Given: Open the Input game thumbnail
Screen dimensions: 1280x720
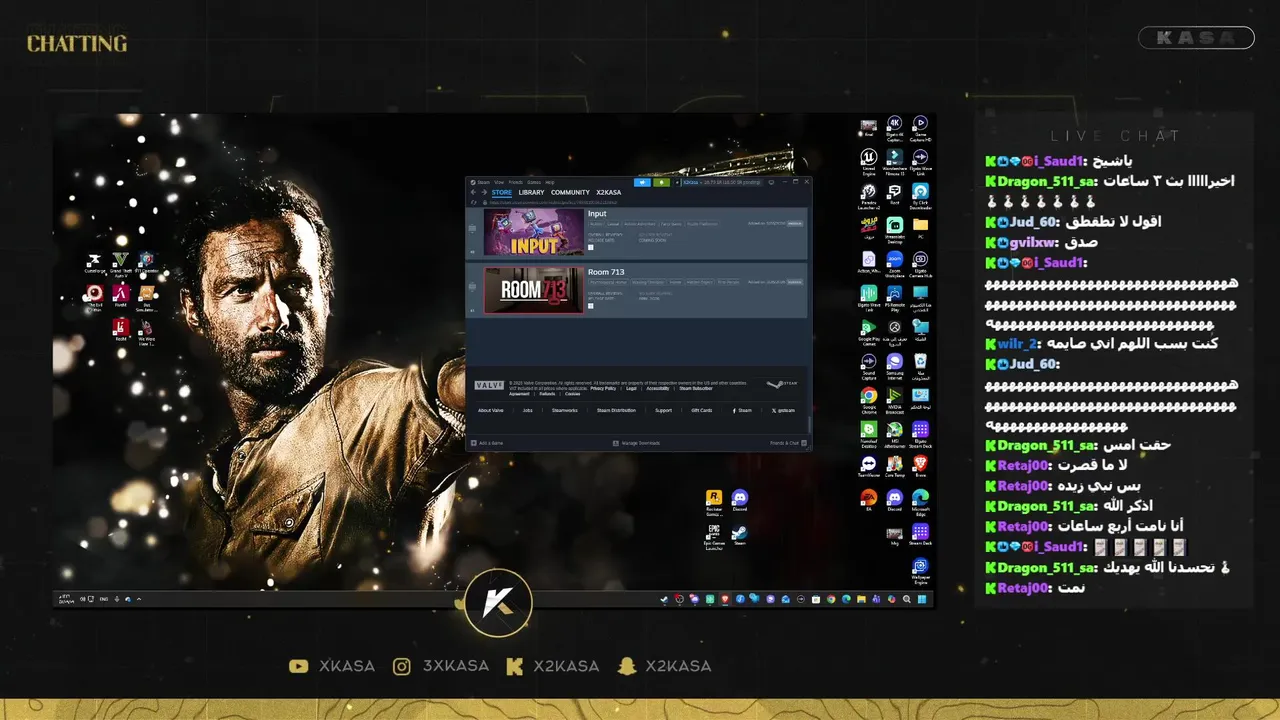Looking at the screenshot, I should tap(534, 231).
